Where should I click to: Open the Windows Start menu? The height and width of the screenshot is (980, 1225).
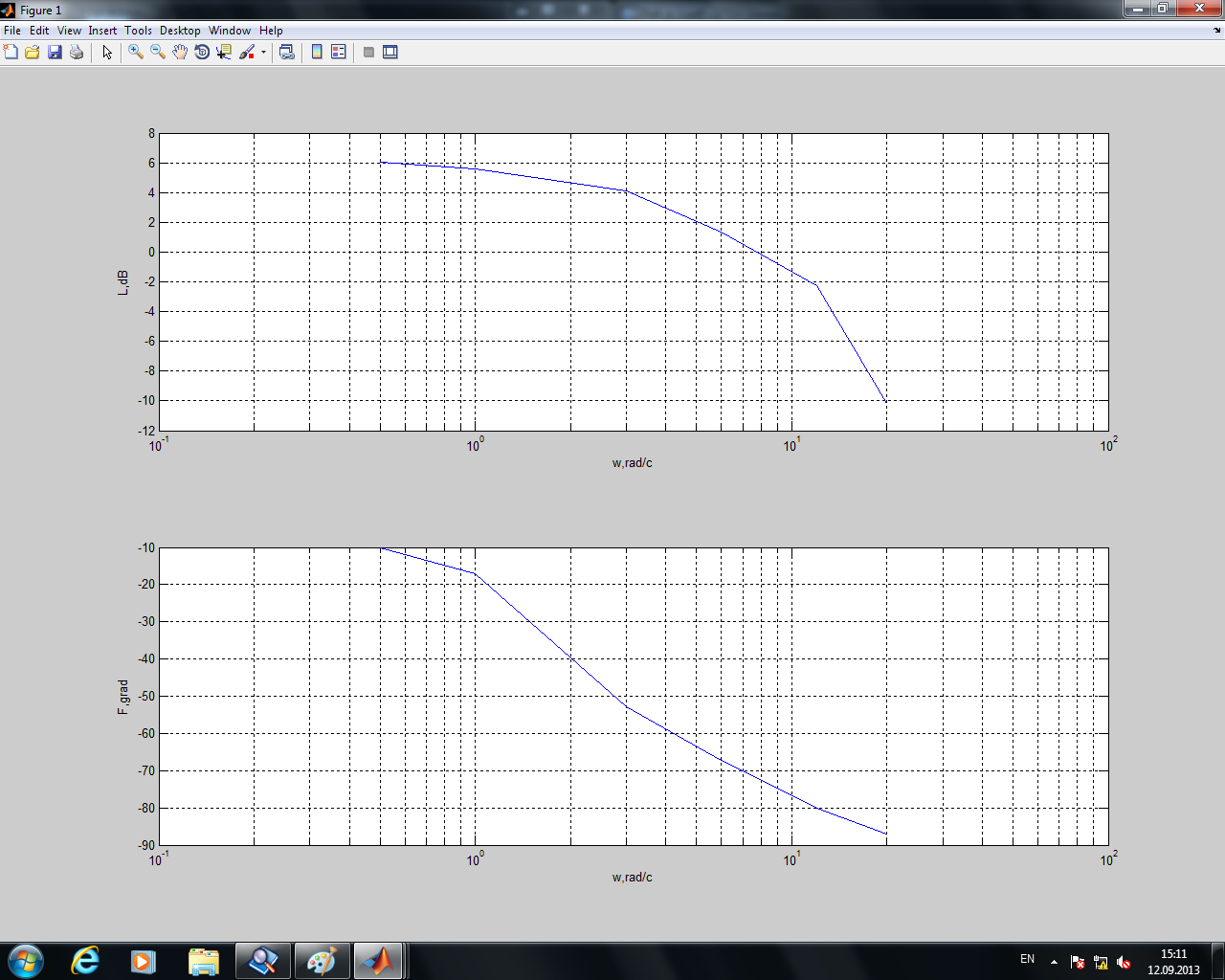[x=26, y=961]
